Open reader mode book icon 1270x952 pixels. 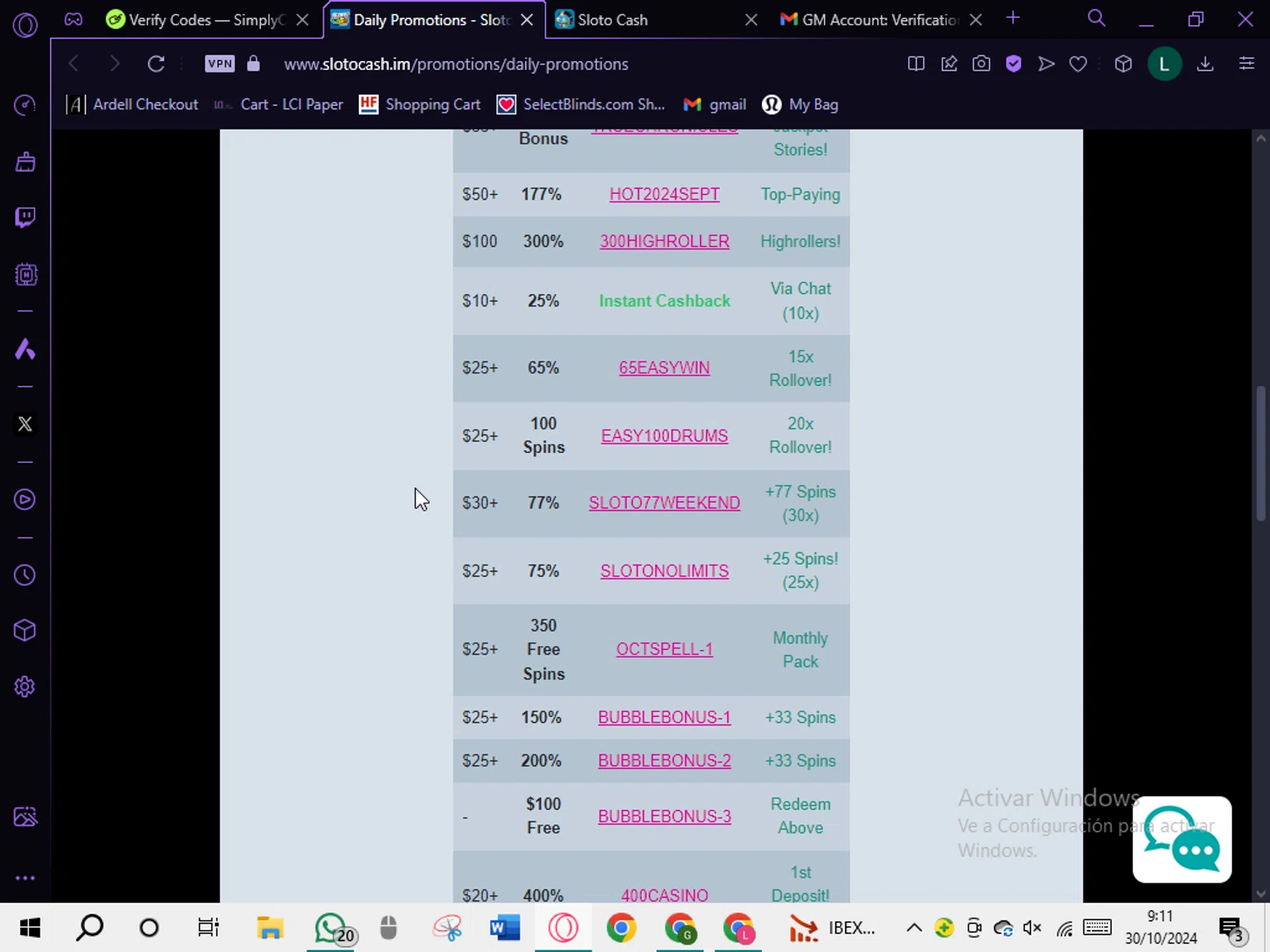pyautogui.click(x=916, y=63)
